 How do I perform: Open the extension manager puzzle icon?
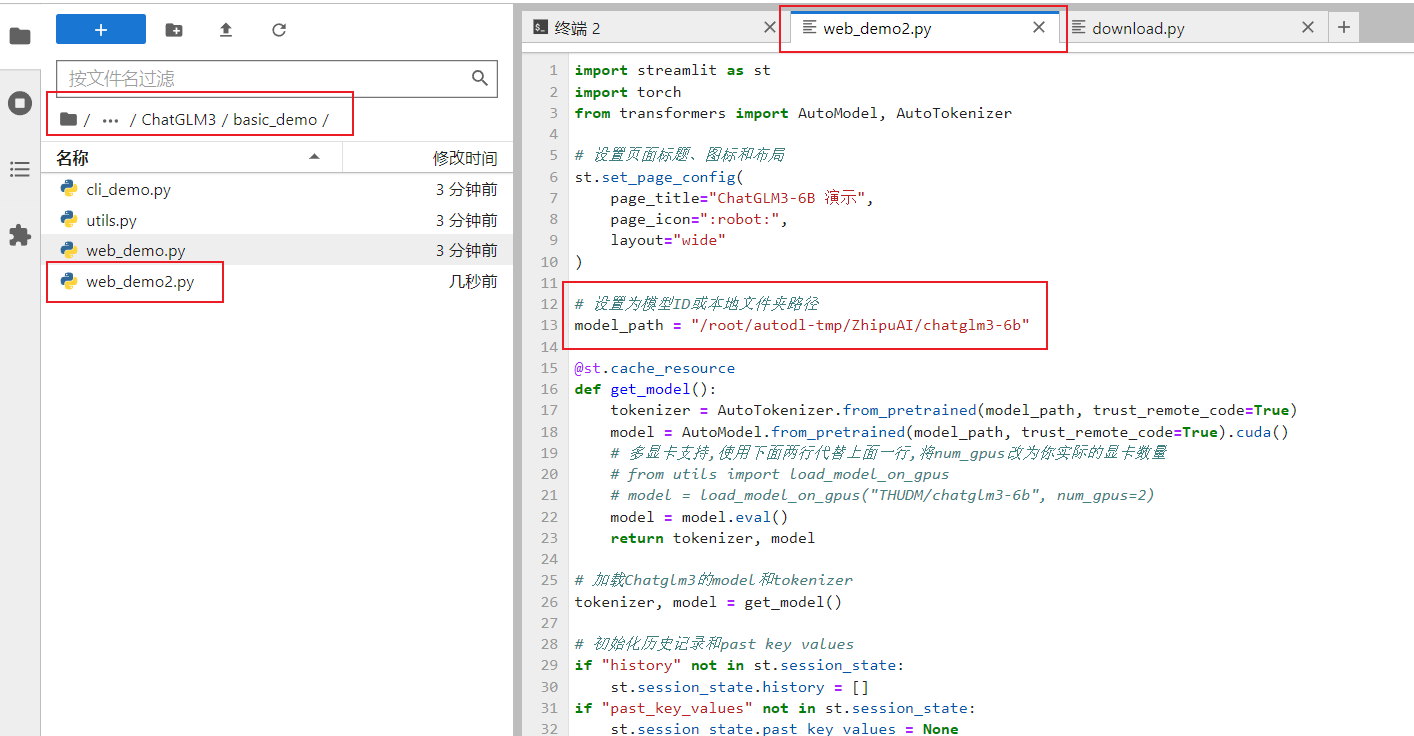(20, 236)
